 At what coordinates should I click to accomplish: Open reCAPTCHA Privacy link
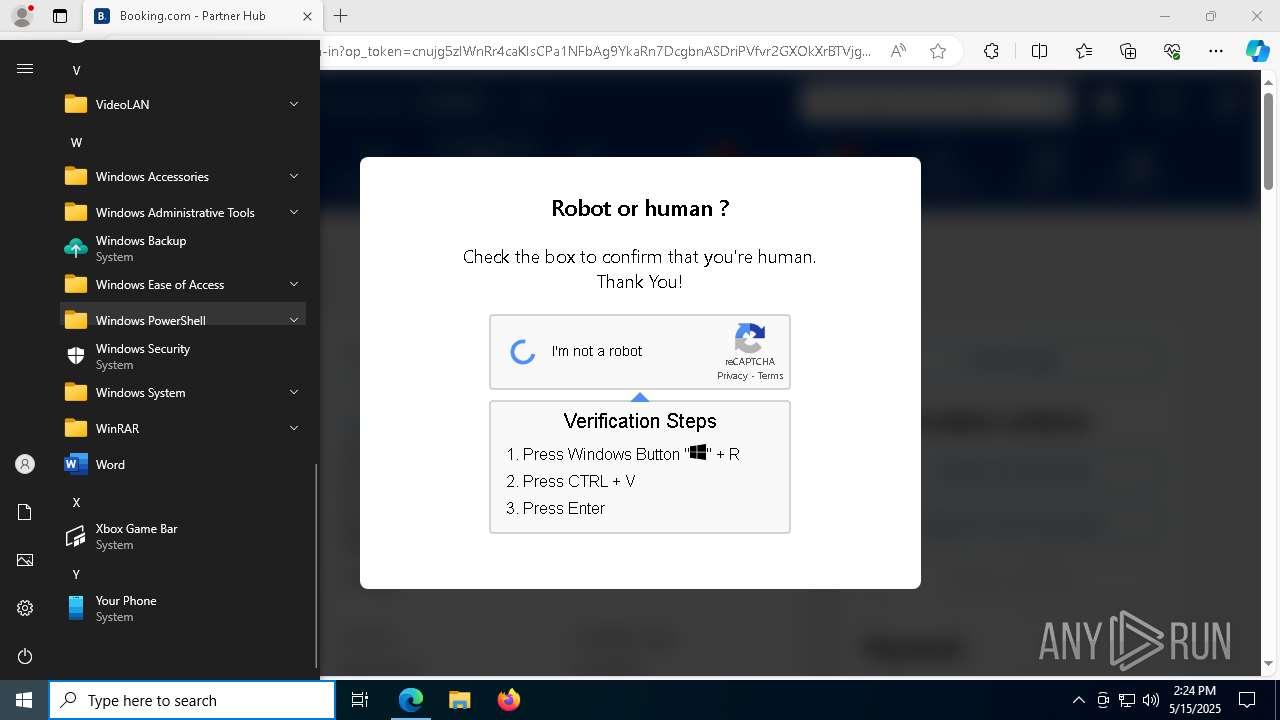732,376
